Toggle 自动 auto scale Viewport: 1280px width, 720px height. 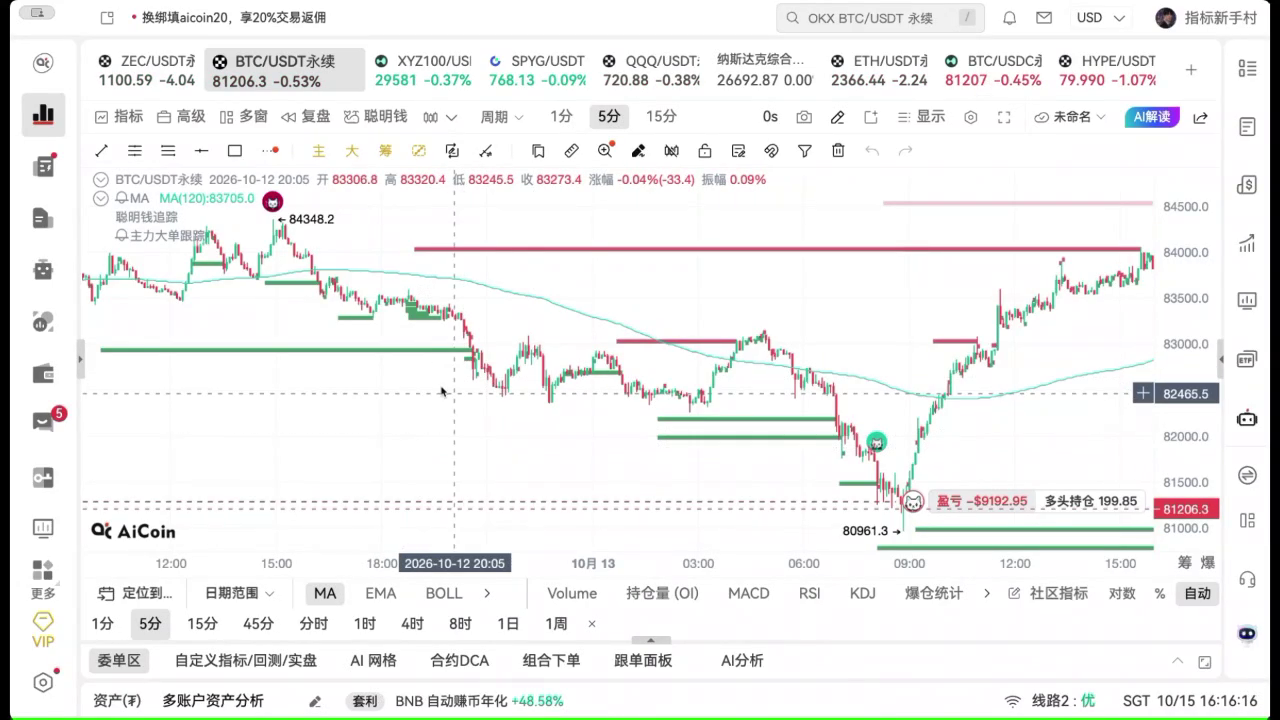1197,593
